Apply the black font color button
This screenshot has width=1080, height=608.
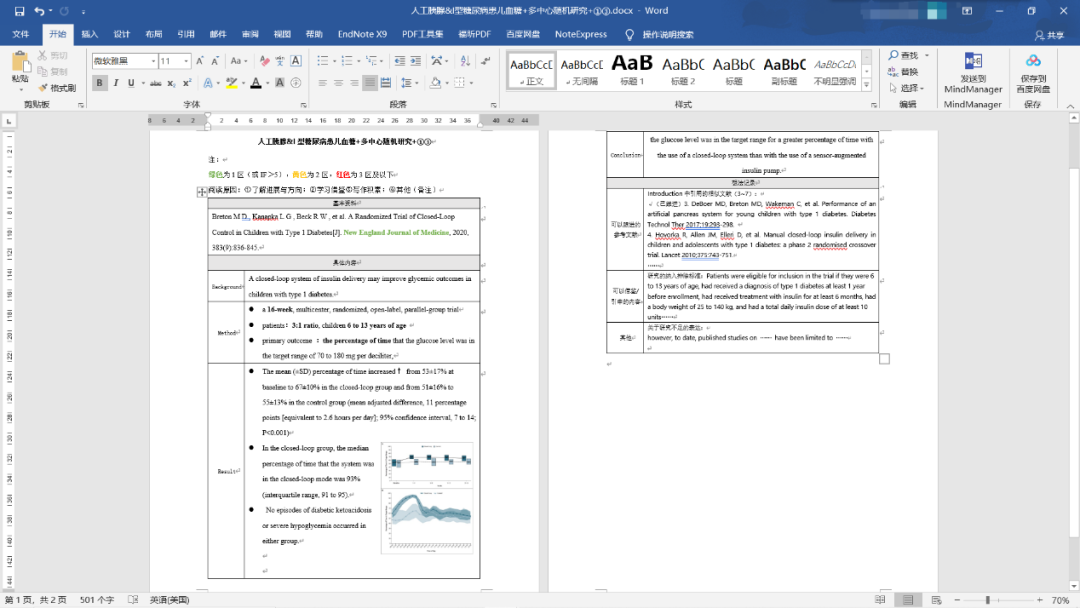pos(256,83)
